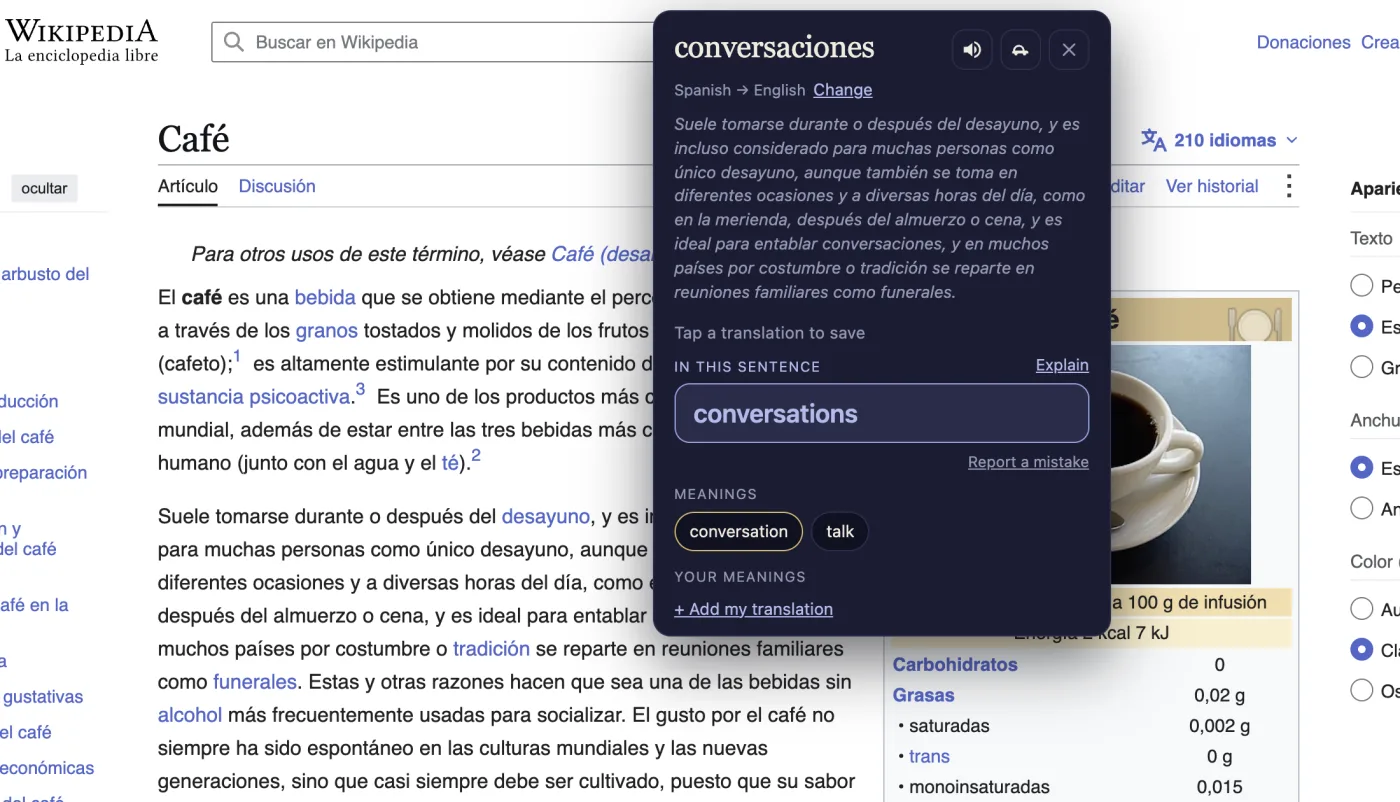This screenshot has height=802, width=1400.
Task: Open the 'sustancia psicoactiva' link
Action: [254, 396]
